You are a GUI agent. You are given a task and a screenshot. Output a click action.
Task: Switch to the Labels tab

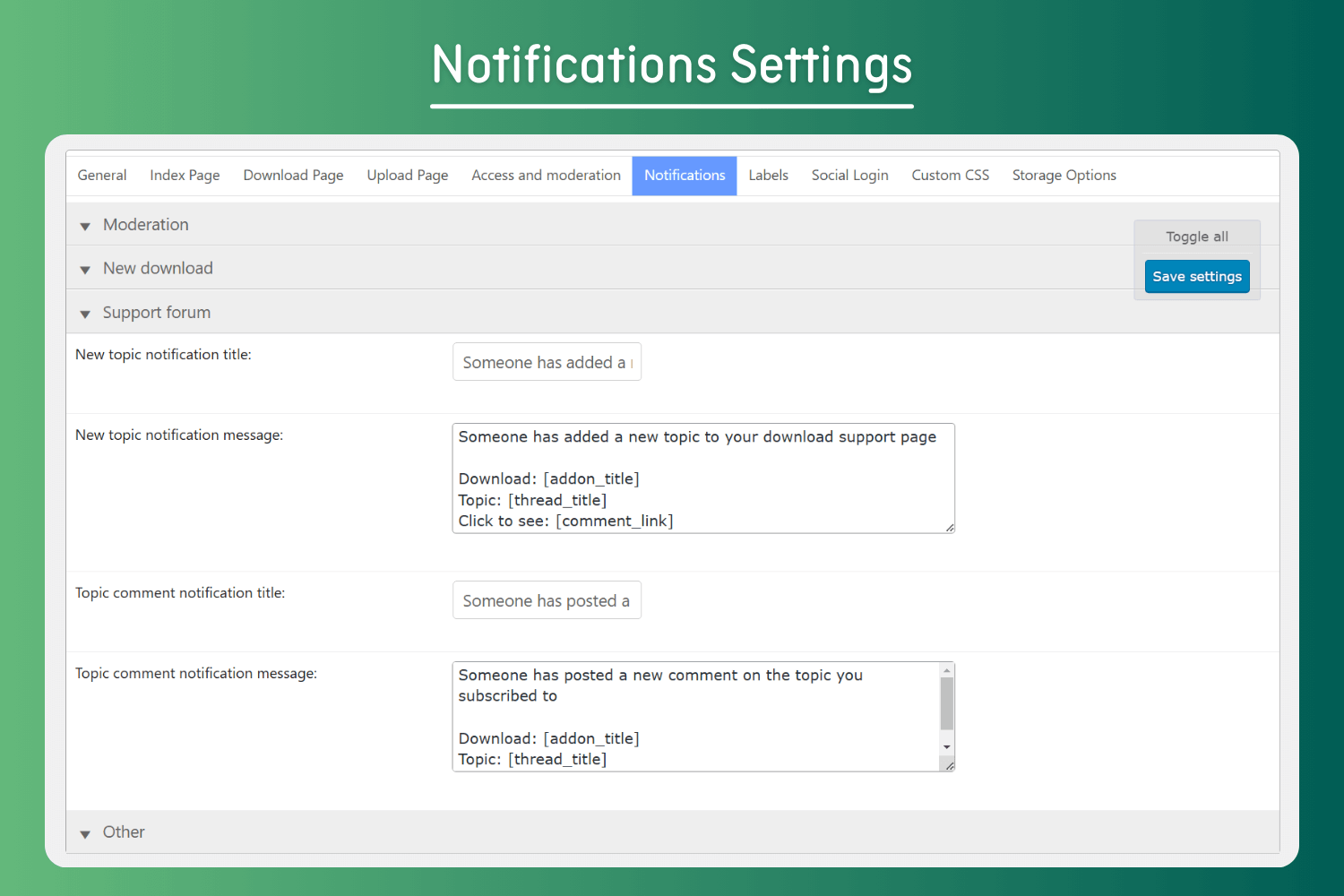click(768, 176)
